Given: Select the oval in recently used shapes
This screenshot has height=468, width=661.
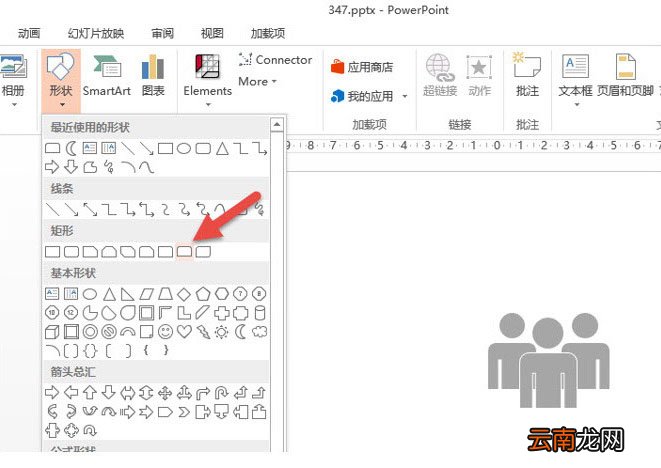Looking at the screenshot, I should click(x=184, y=148).
